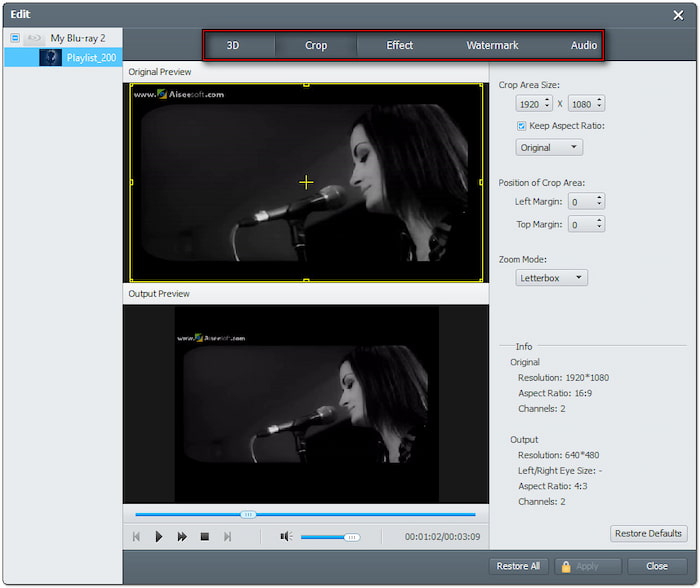Viewport: 700px width, 588px height.
Task: Fast forward the video preview
Action: 182,537
